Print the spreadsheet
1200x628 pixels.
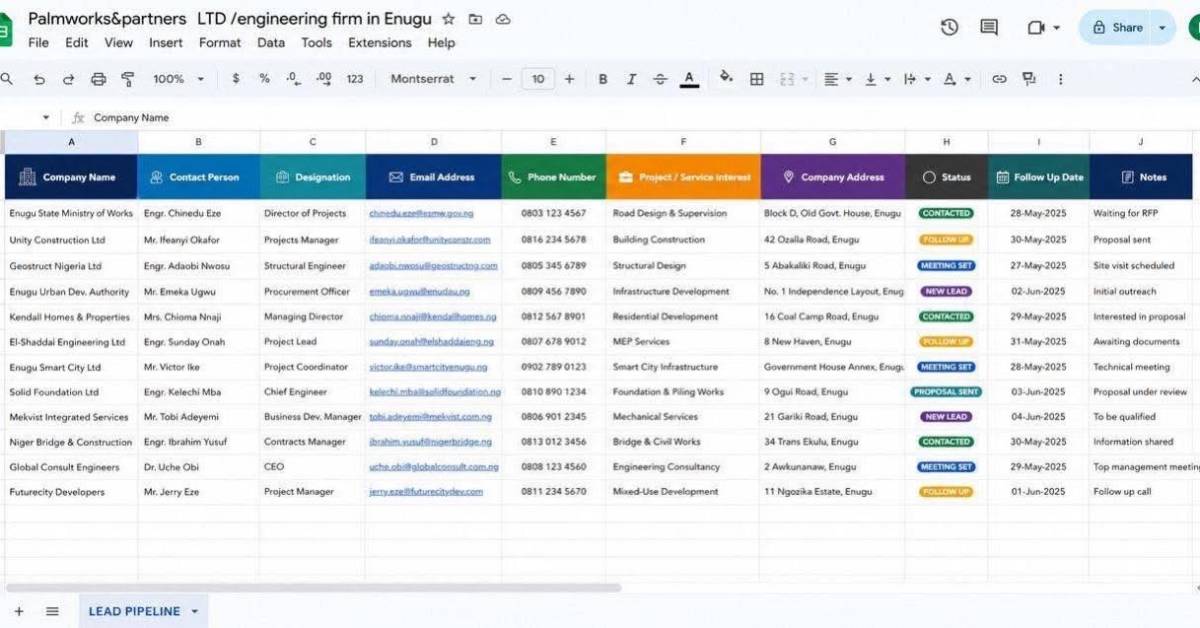[98, 79]
